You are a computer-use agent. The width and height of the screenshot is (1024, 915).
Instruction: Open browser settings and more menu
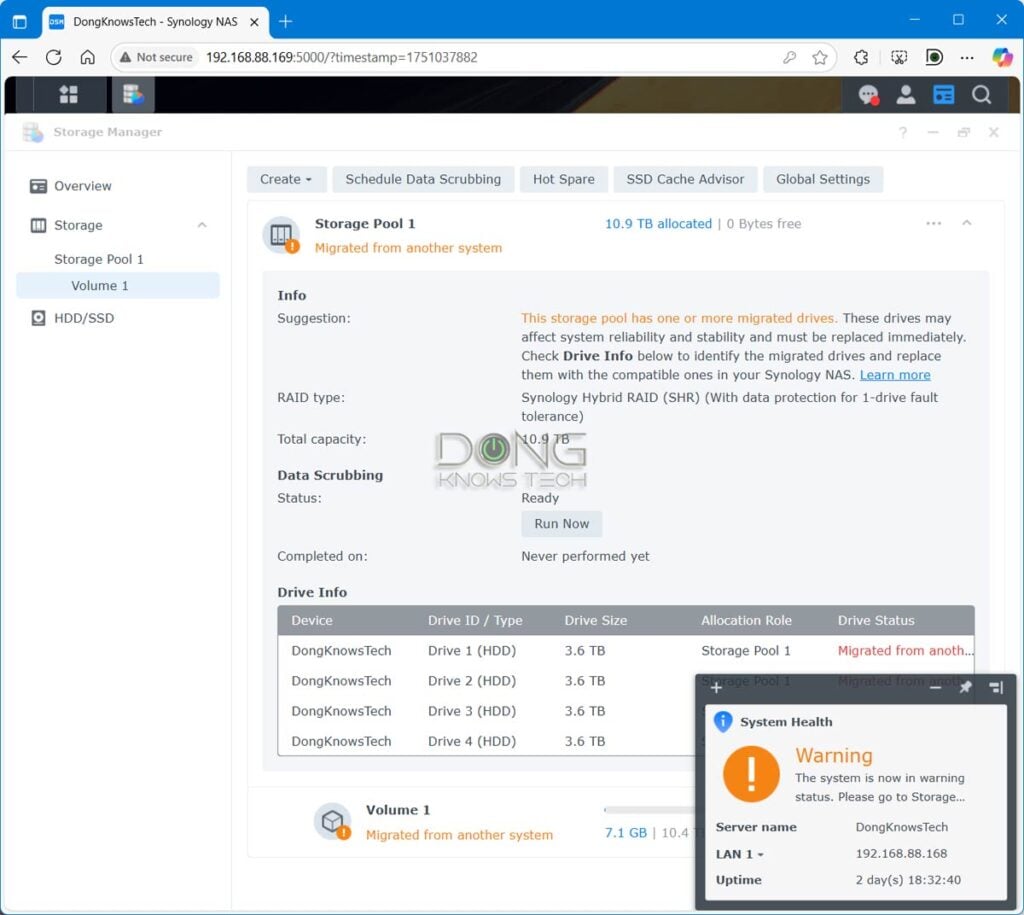pyautogui.click(x=967, y=57)
